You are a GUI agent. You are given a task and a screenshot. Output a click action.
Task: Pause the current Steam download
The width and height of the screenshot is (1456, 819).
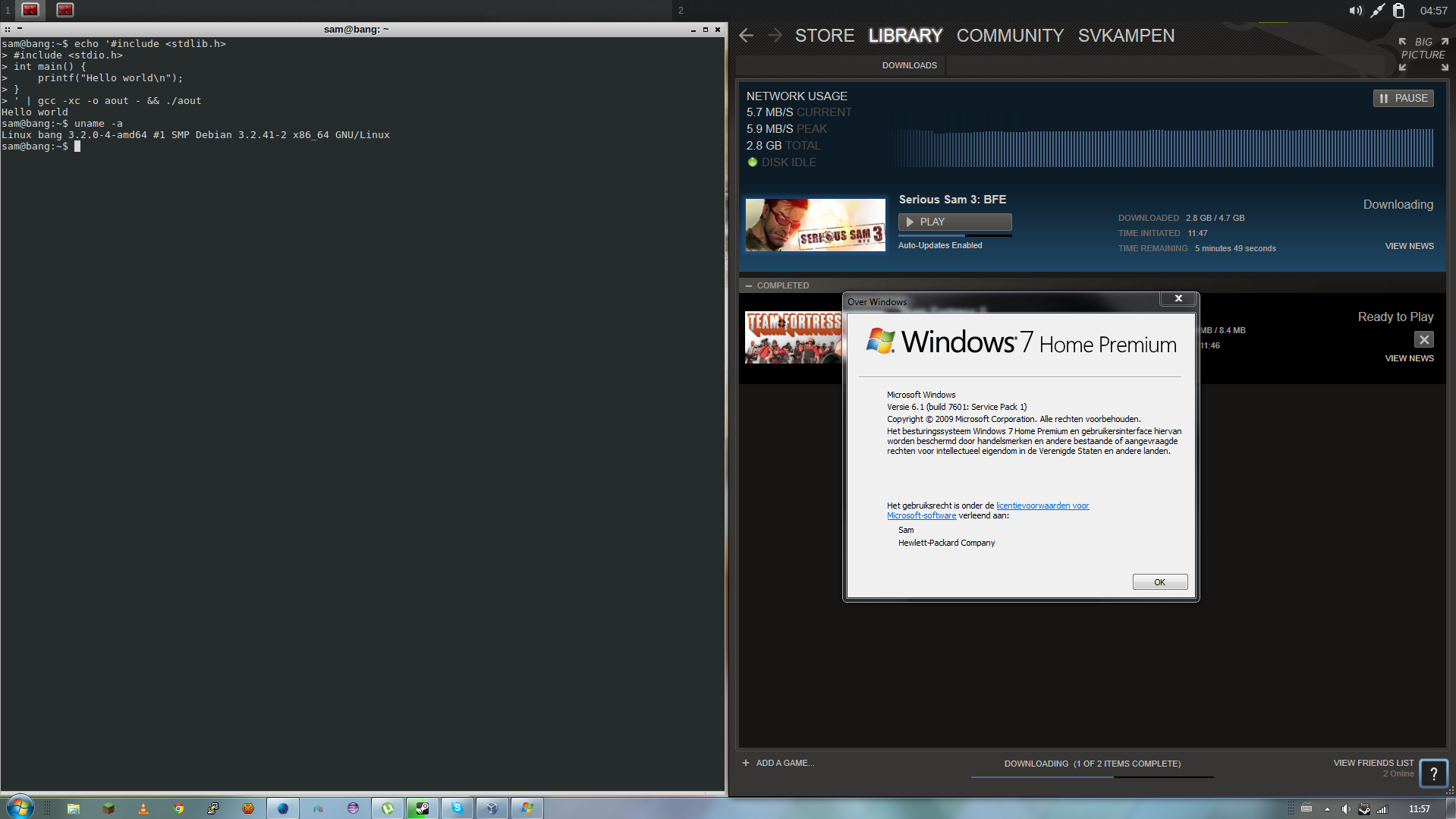pyautogui.click(x=1403, y=98)
